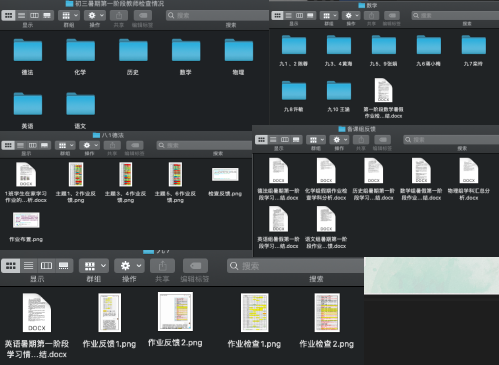Viewport: 499px width, 365px height.
Task: Toggle list view in 八1德法 window
Action: click(x=21, y=145)
